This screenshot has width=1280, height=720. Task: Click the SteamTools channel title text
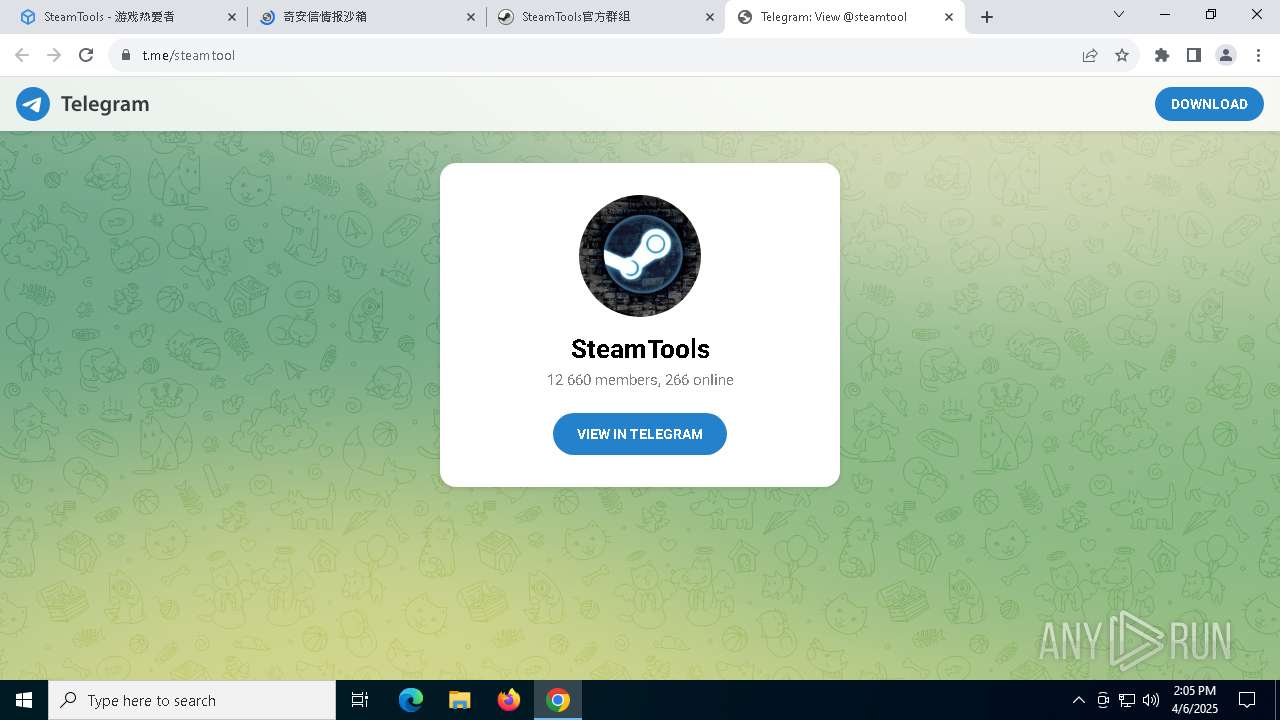[x=640, y=349]
